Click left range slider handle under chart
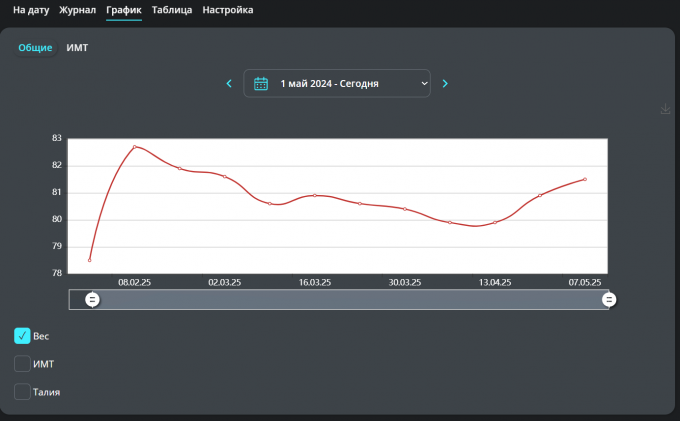 coord(92,299)
